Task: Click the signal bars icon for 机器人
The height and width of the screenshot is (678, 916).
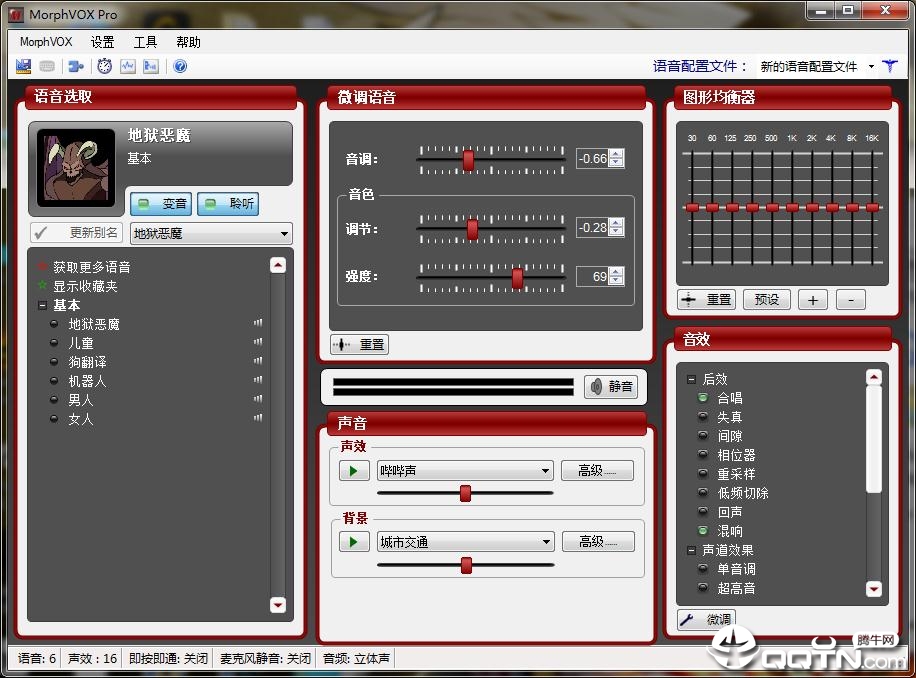Action: [258, 380]
